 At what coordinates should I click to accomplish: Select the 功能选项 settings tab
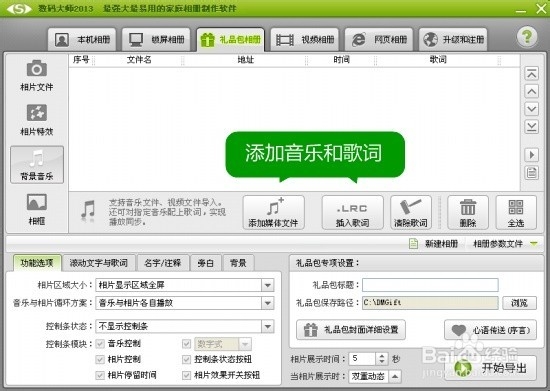37,263
